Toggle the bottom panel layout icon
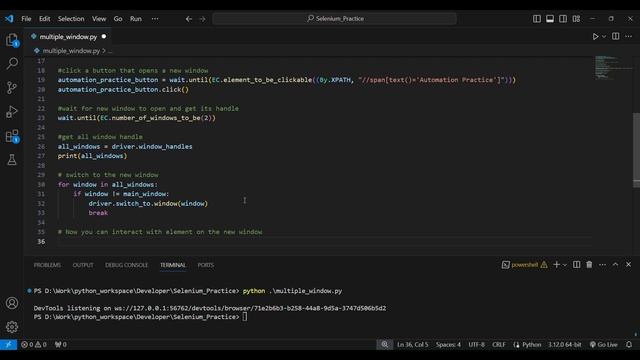This screenshot has width=640, height=360. point(550,19)
